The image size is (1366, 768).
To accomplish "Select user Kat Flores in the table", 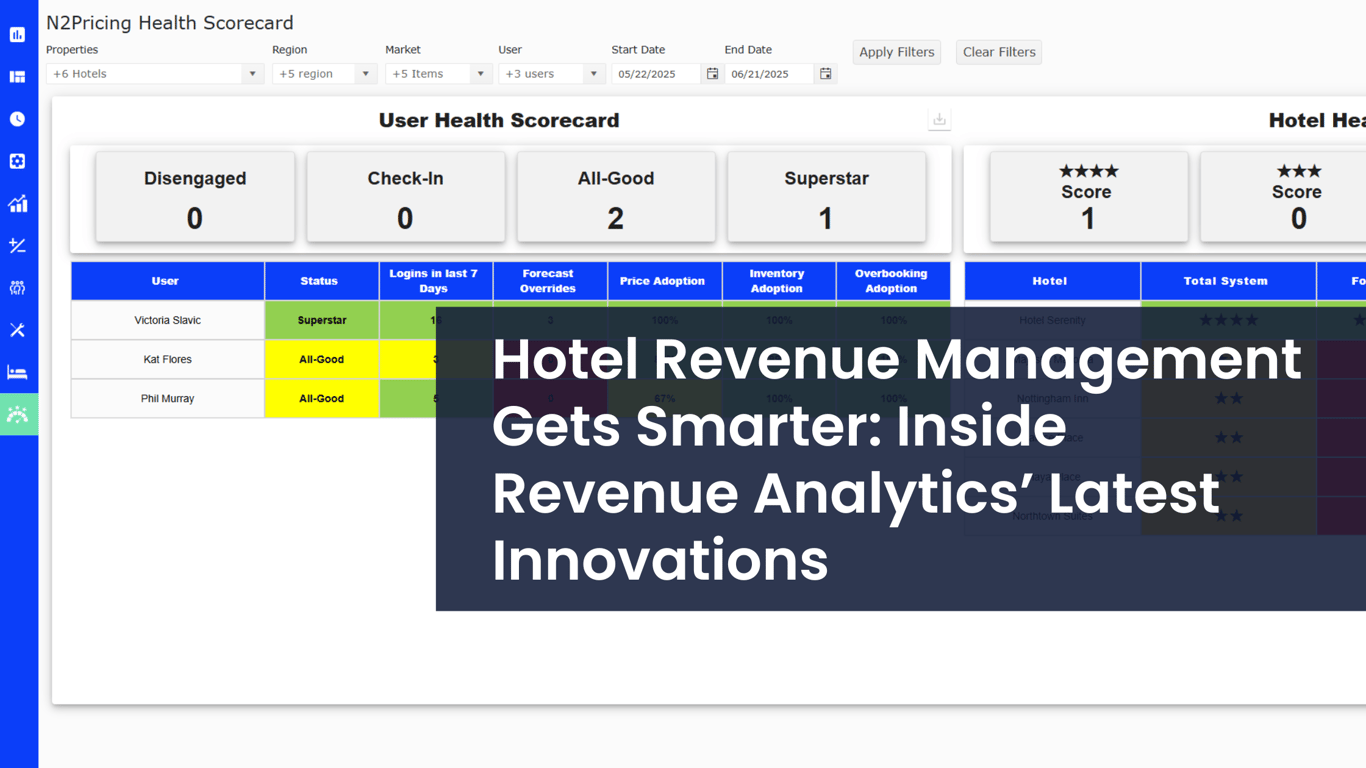I will [167, 359].
